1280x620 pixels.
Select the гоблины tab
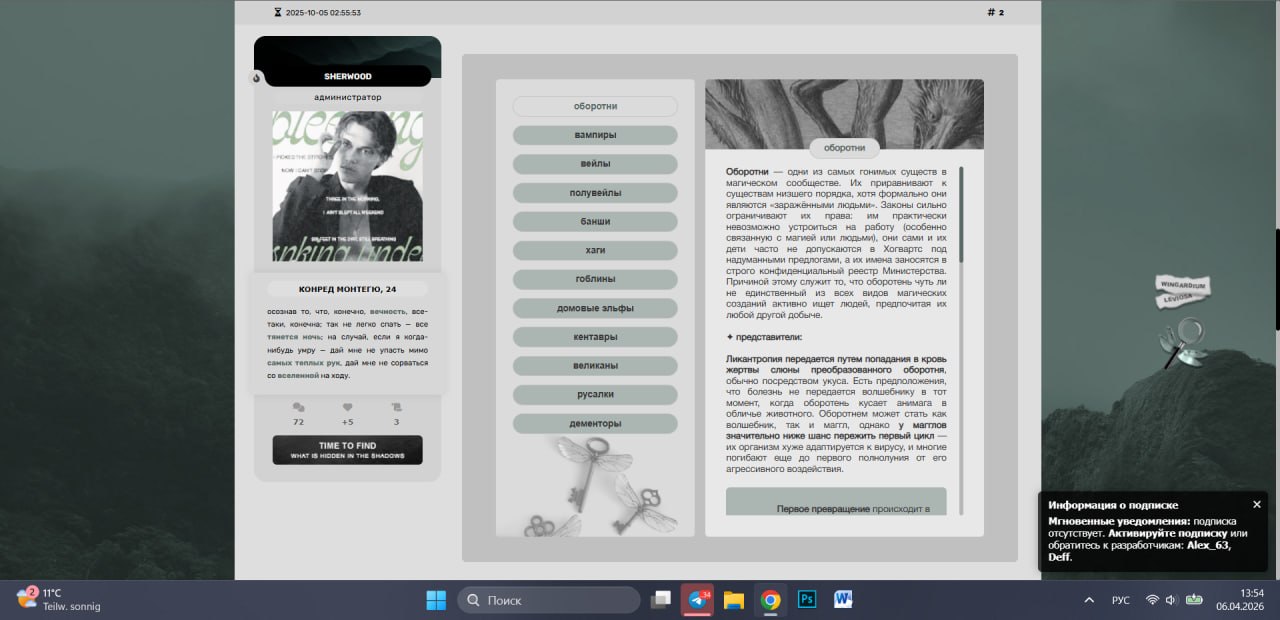pyautogui.click(x=595, y=279)
